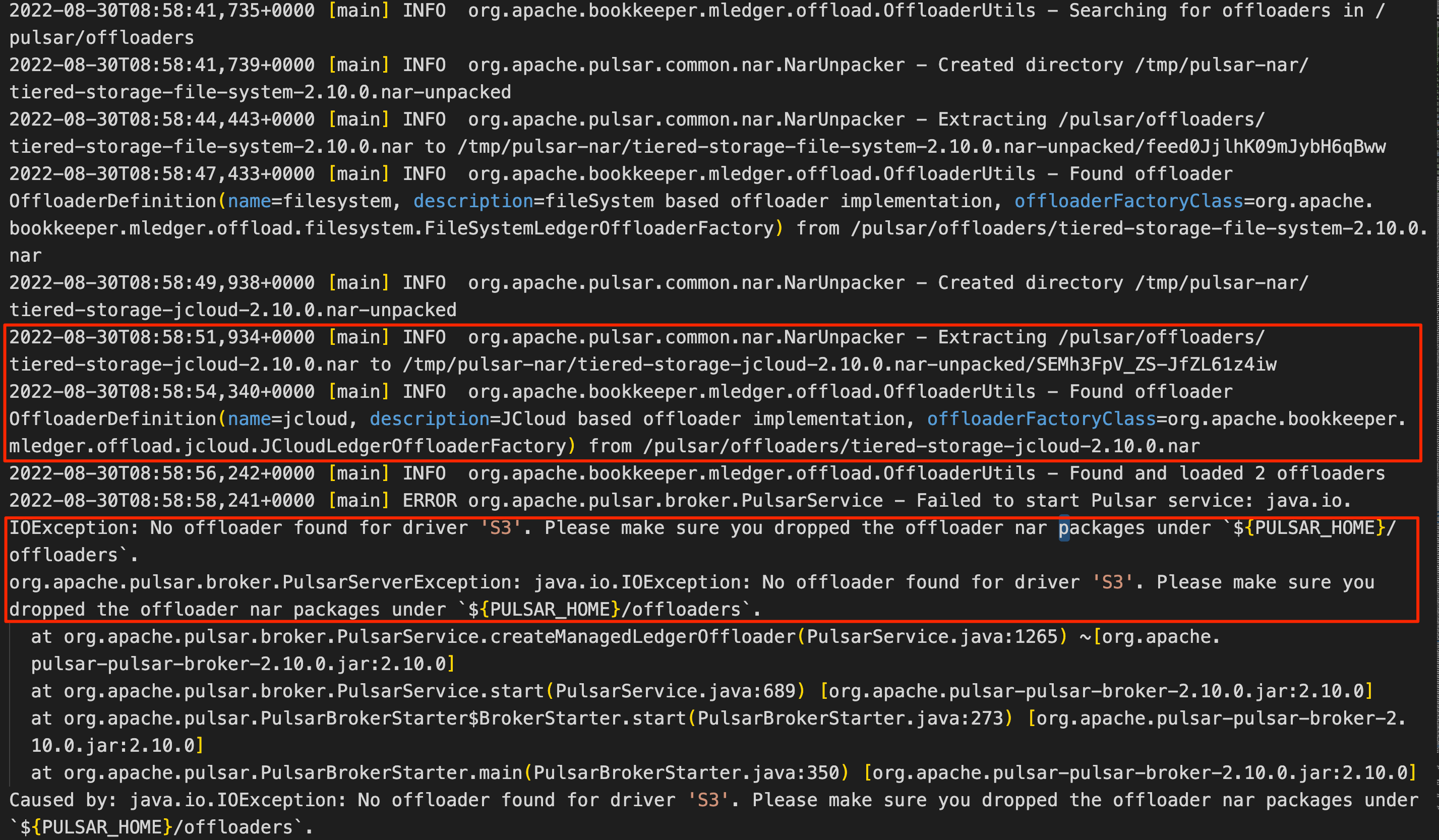Click the yellow [main] tag on first log line
Image resolution: width=1439 pixels, height=840 pixels.
(360, 10)
